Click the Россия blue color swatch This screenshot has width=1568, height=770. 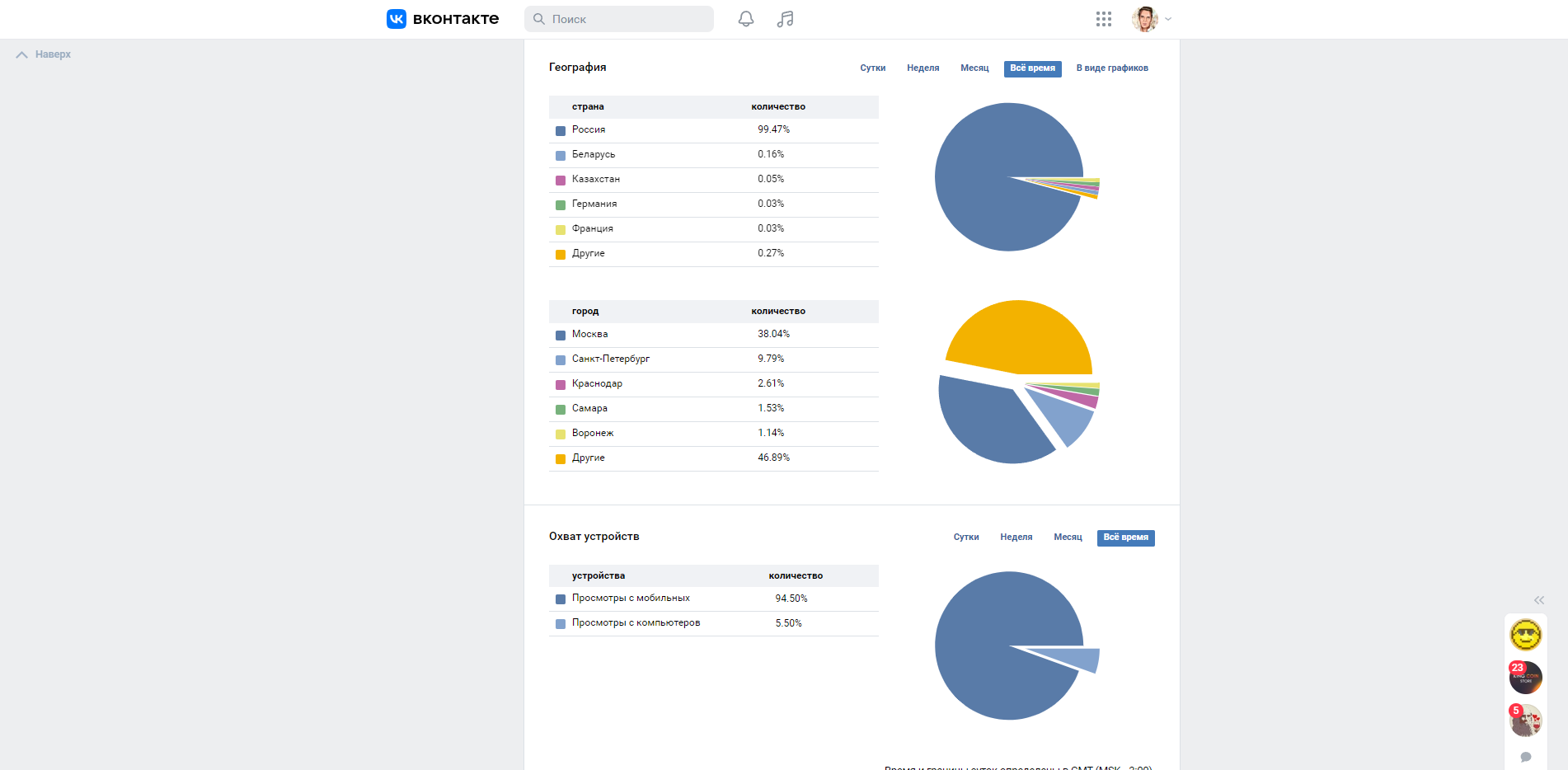561,130
